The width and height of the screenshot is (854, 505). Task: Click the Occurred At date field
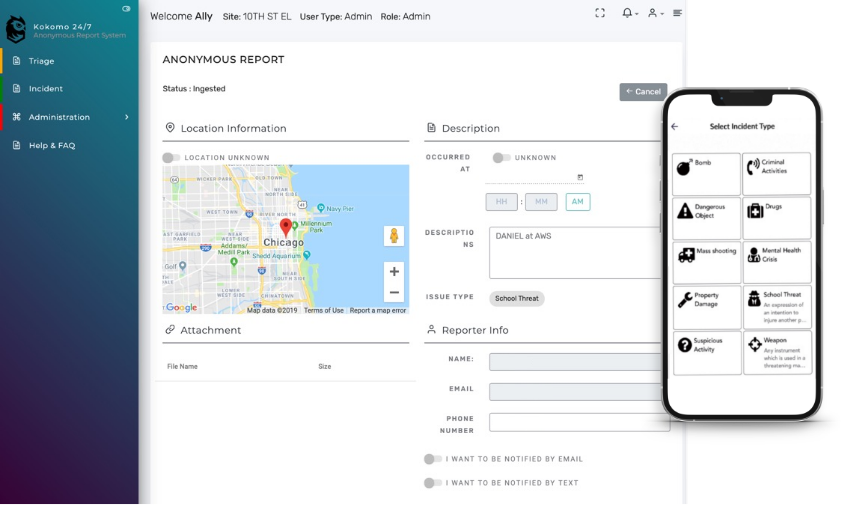(x=534, y=177)
